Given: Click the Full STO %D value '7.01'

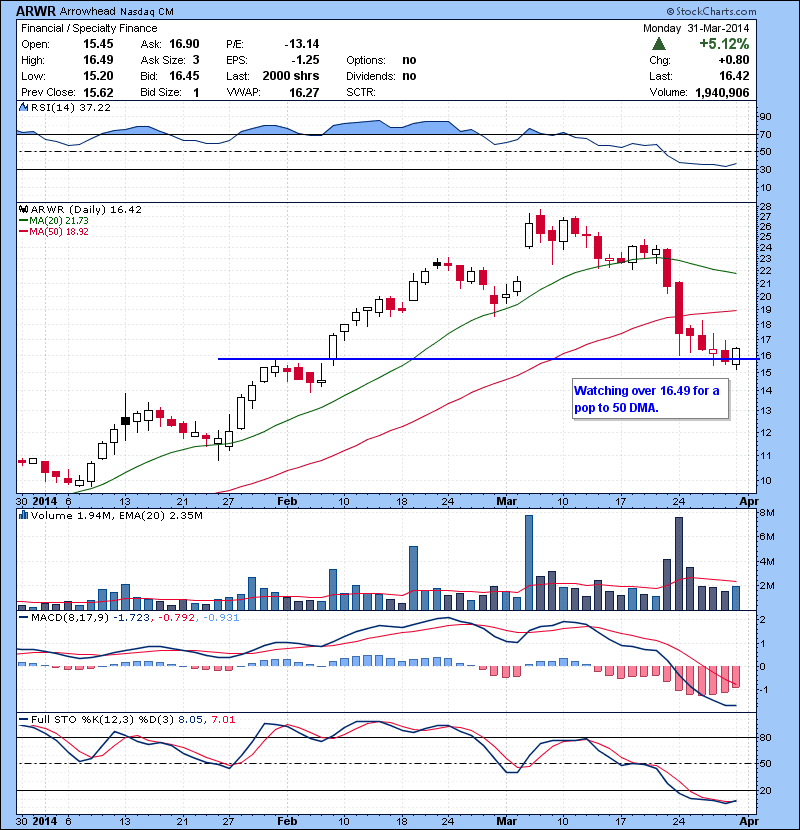Looking at the screenshot, I should (x=223, y=719).
